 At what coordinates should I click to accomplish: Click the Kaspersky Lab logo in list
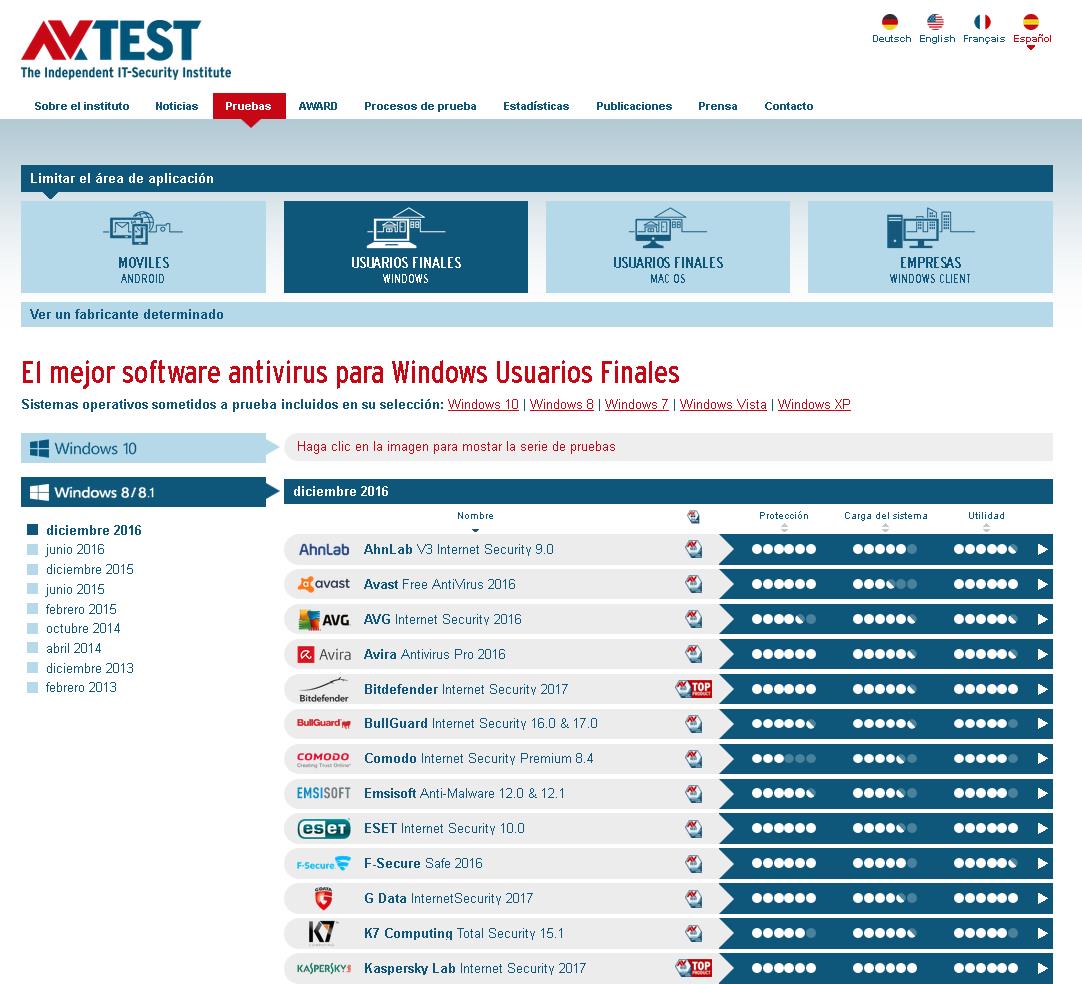tap(323, 968)
